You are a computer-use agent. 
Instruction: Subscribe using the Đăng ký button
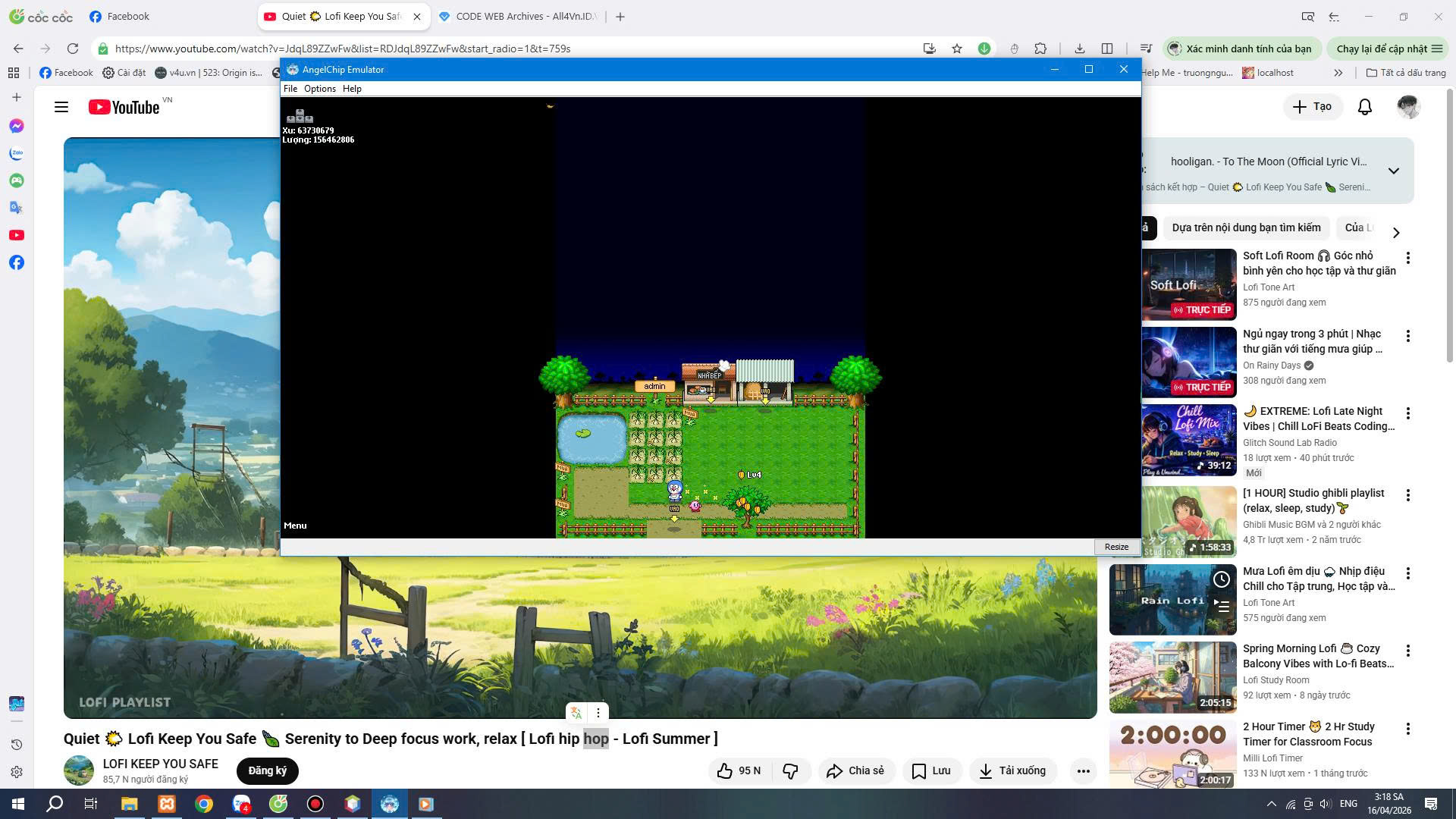267,770
